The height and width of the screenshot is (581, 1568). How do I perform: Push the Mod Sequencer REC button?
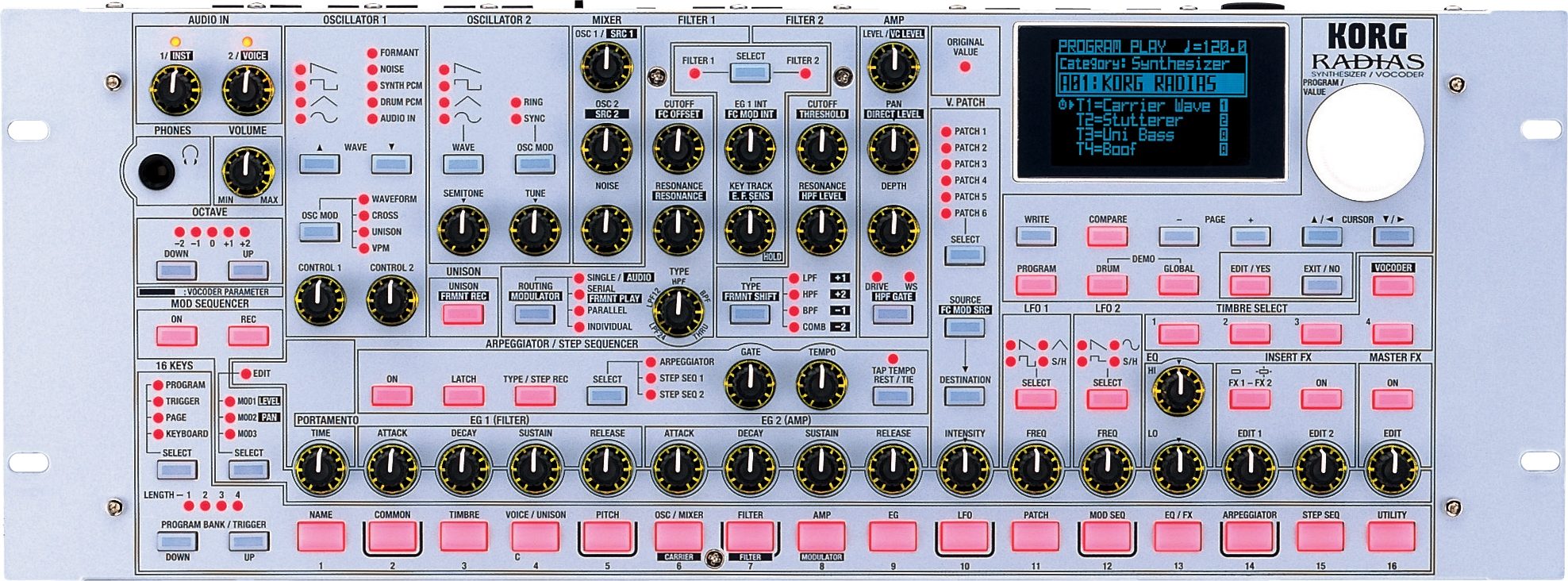[x=248, y=336]
